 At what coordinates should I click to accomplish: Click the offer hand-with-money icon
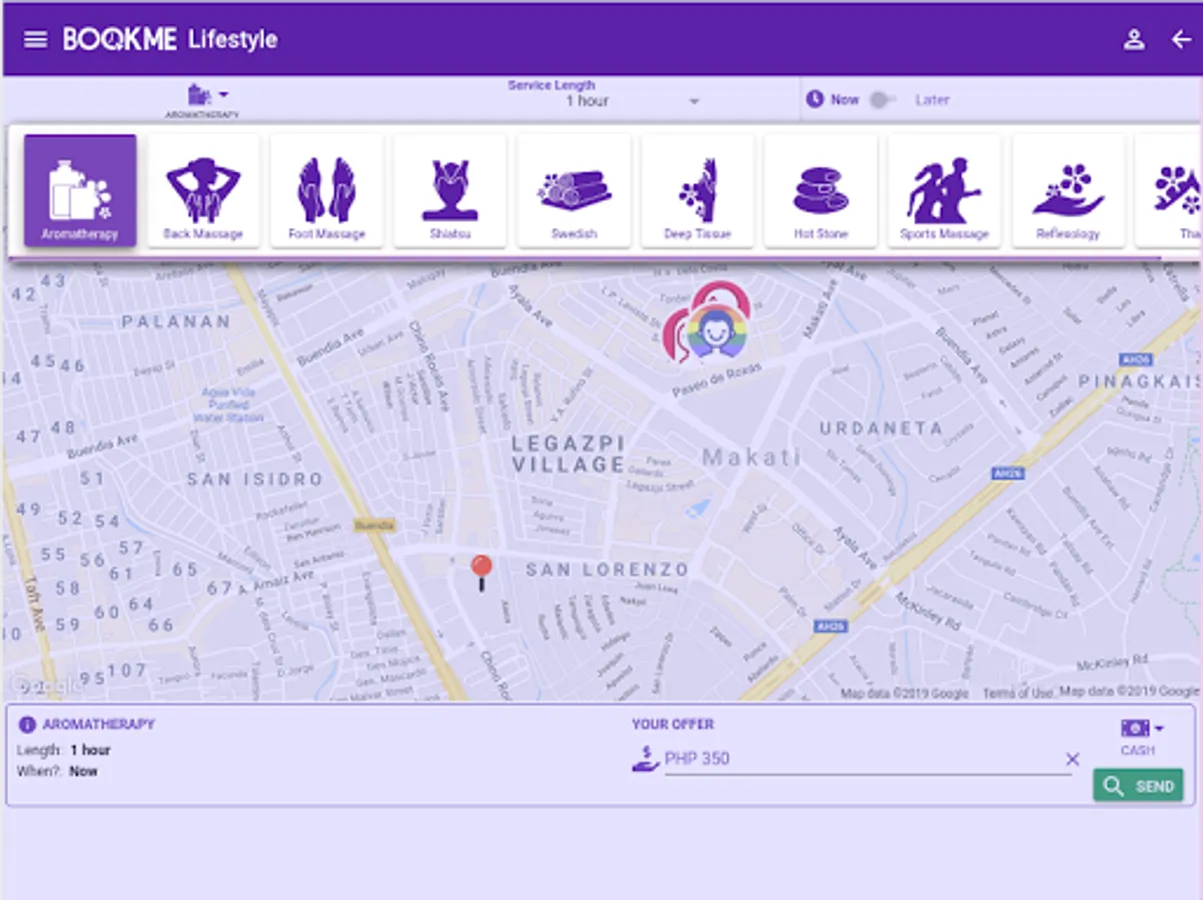coord(645,759)
